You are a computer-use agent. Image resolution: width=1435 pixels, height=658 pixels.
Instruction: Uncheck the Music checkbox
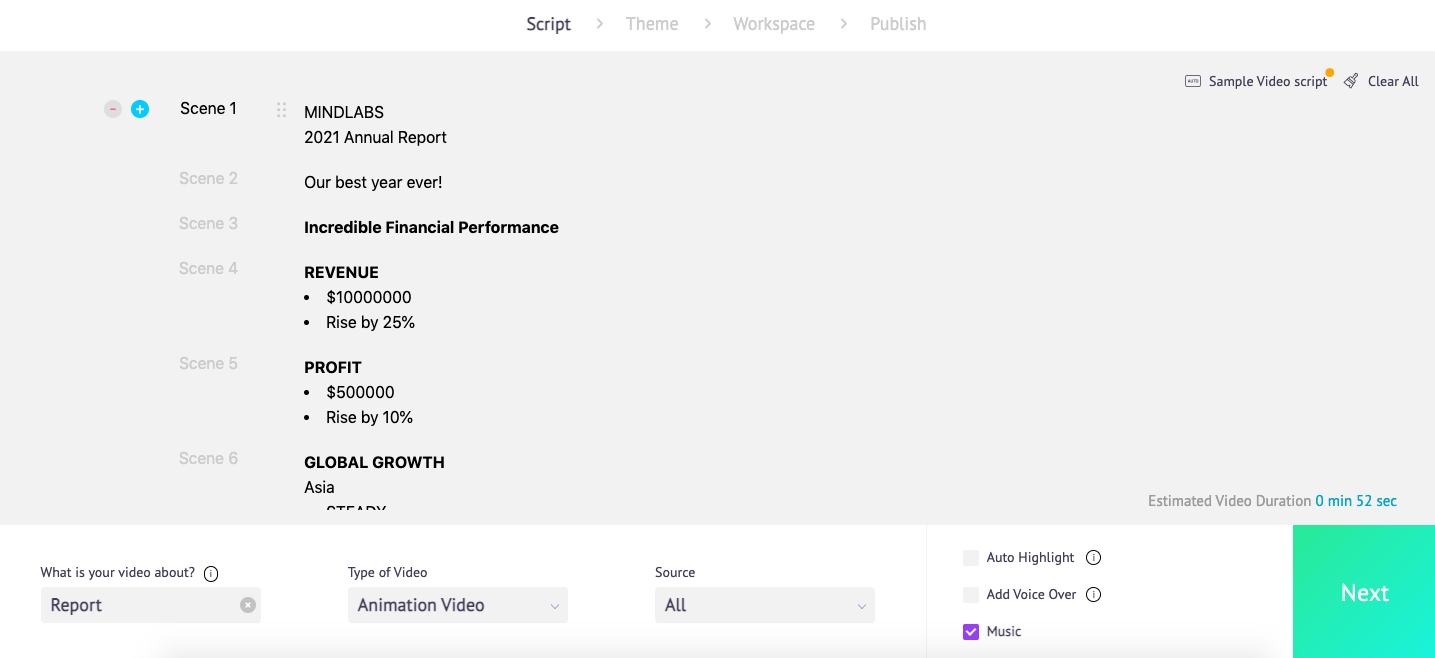point(971,632)
